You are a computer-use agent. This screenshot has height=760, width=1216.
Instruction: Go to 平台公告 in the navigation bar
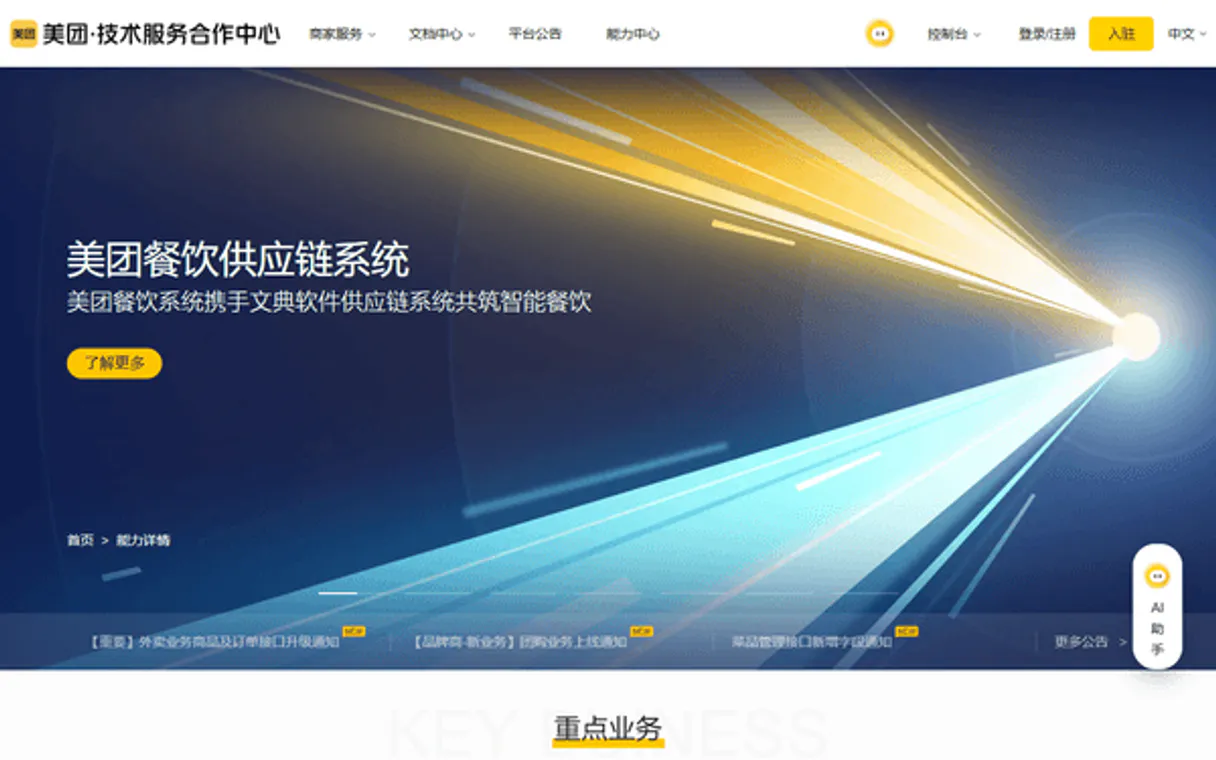pyautogui.click(x=535, y=34)
